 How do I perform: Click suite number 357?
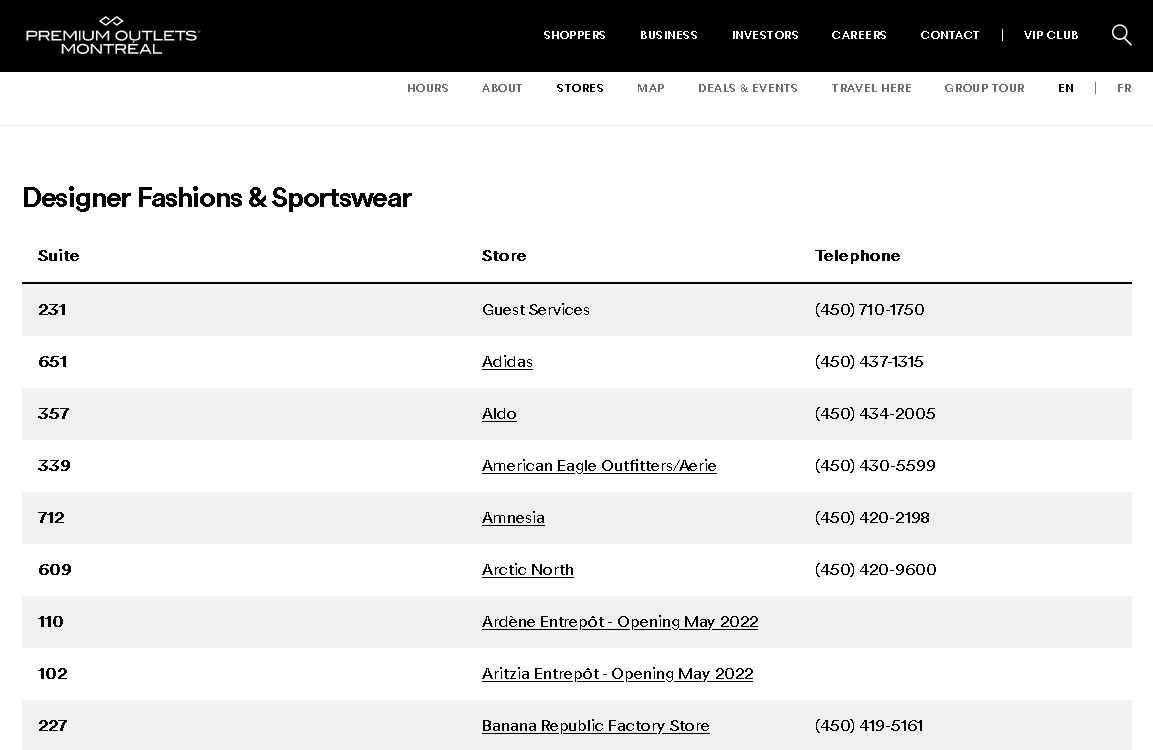click(x=54, y=414)
